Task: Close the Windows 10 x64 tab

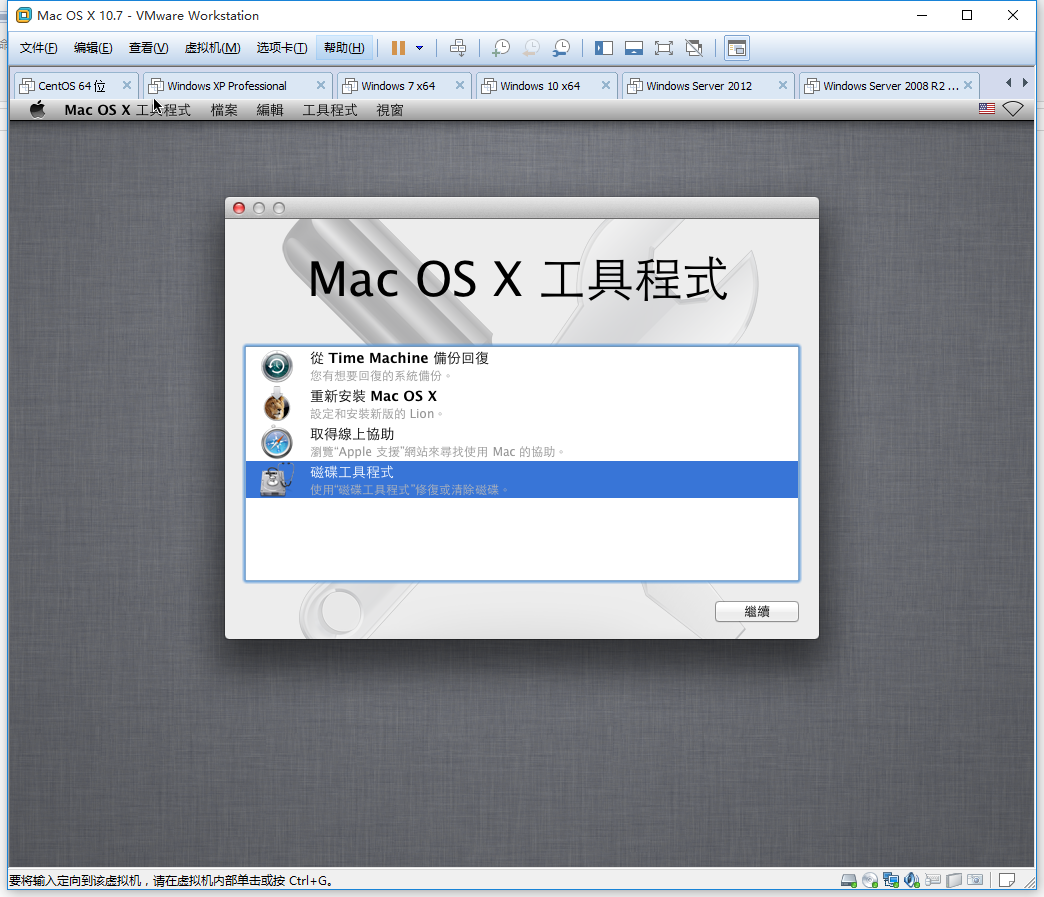Action: click(x=606, y=85)
